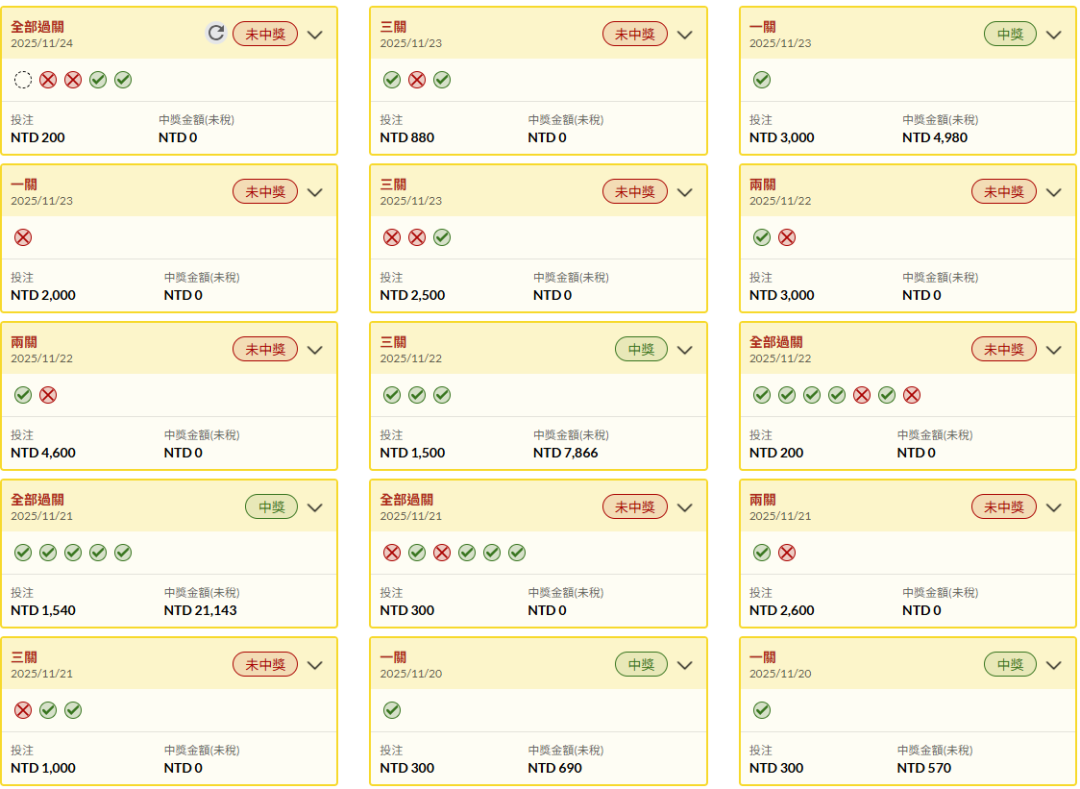This screenshot has width=1080, height=789.
Task: Click the green check on the NTD 4,980 winning bet
Action: click(x=762, y=80)
